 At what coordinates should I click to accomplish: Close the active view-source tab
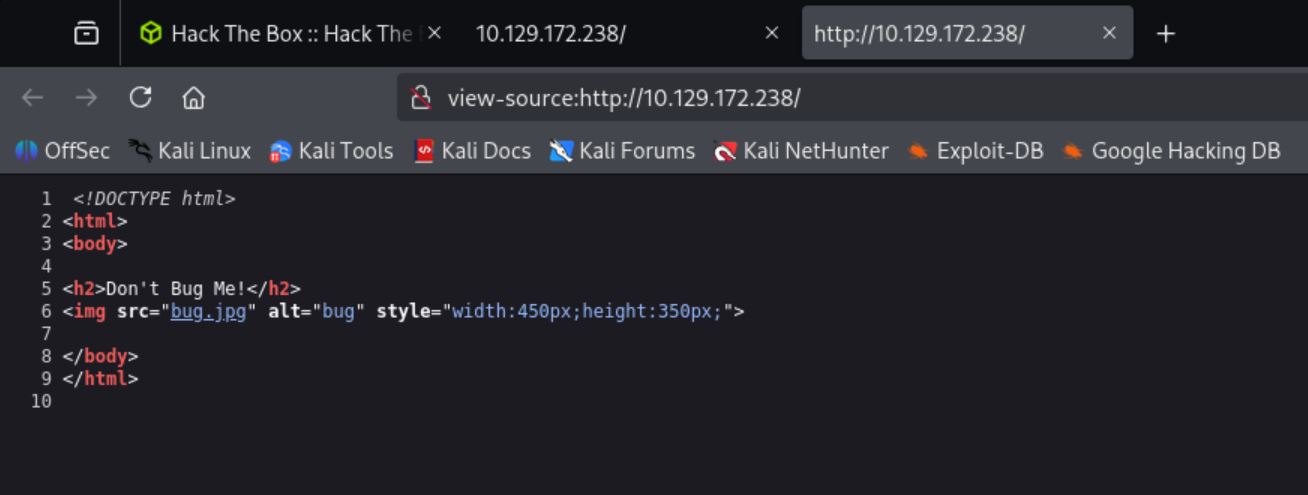[x=1109, y=33]
